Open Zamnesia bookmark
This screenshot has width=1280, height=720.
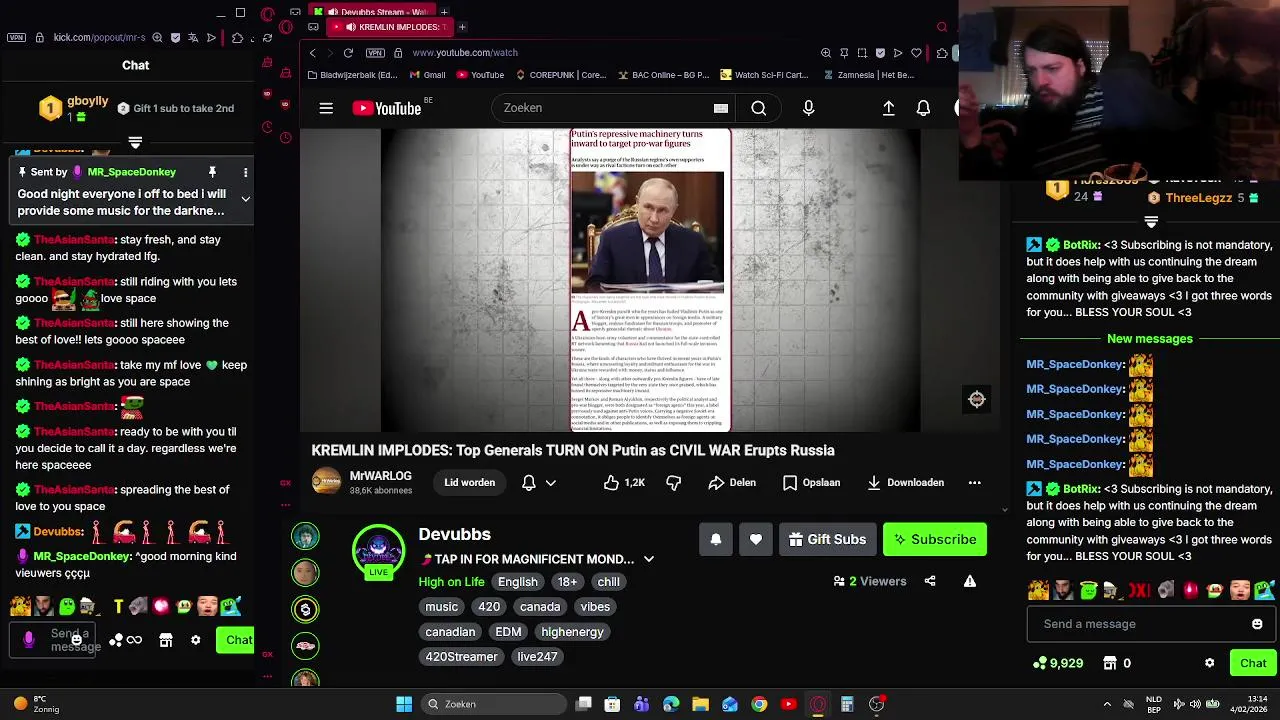(869, 75)
